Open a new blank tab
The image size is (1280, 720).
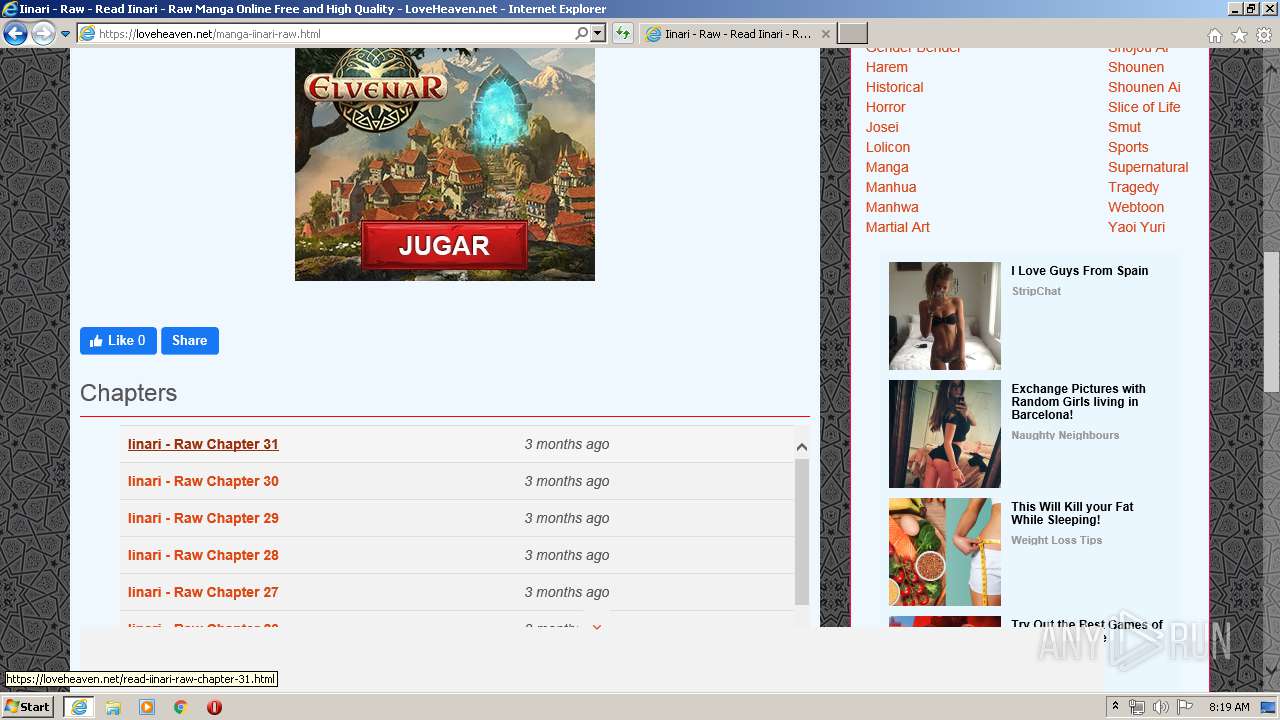(x=852, y=34)
